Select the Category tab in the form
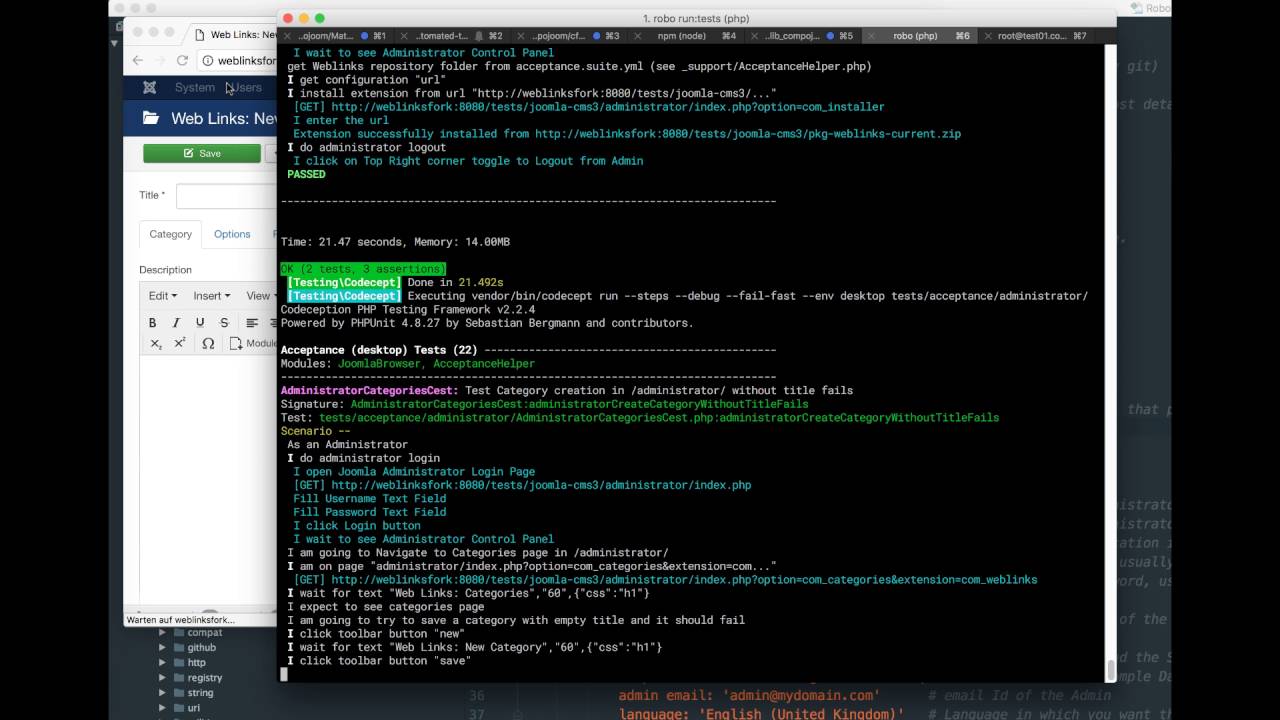Image resolution: width=1280 pixels, height=720 pixels. click(x=170, y=234)
